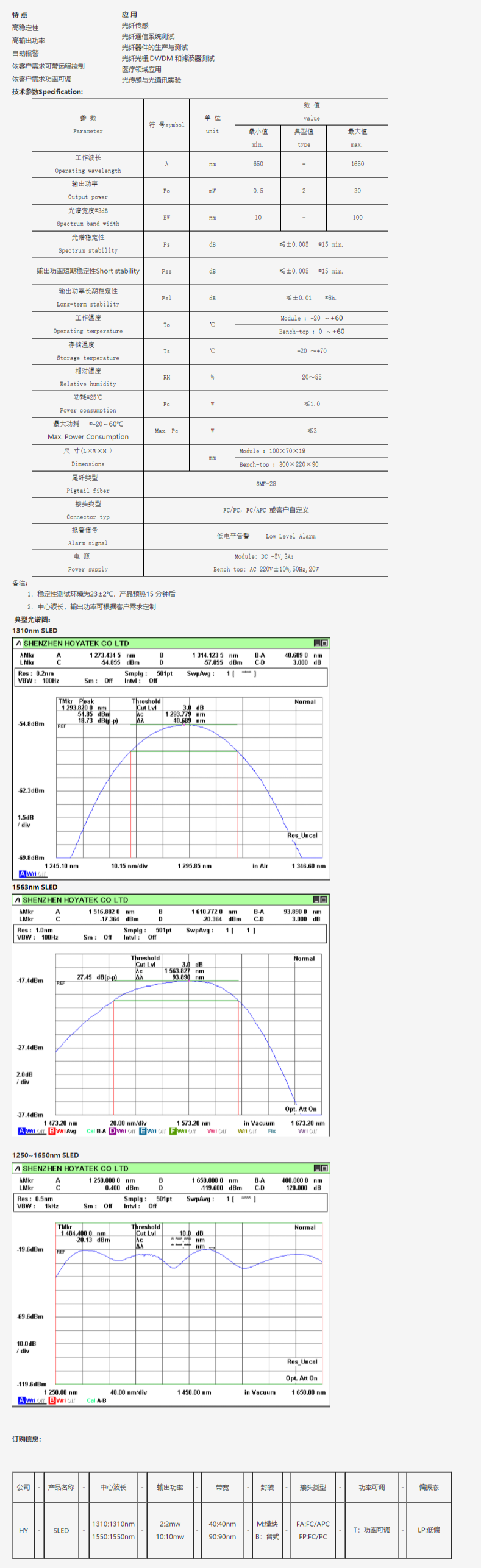This screenshot has width=481, height=1568.
Task: Click red trace B icon in 1250~1650nm chart
Action: tap(52, 1400)
